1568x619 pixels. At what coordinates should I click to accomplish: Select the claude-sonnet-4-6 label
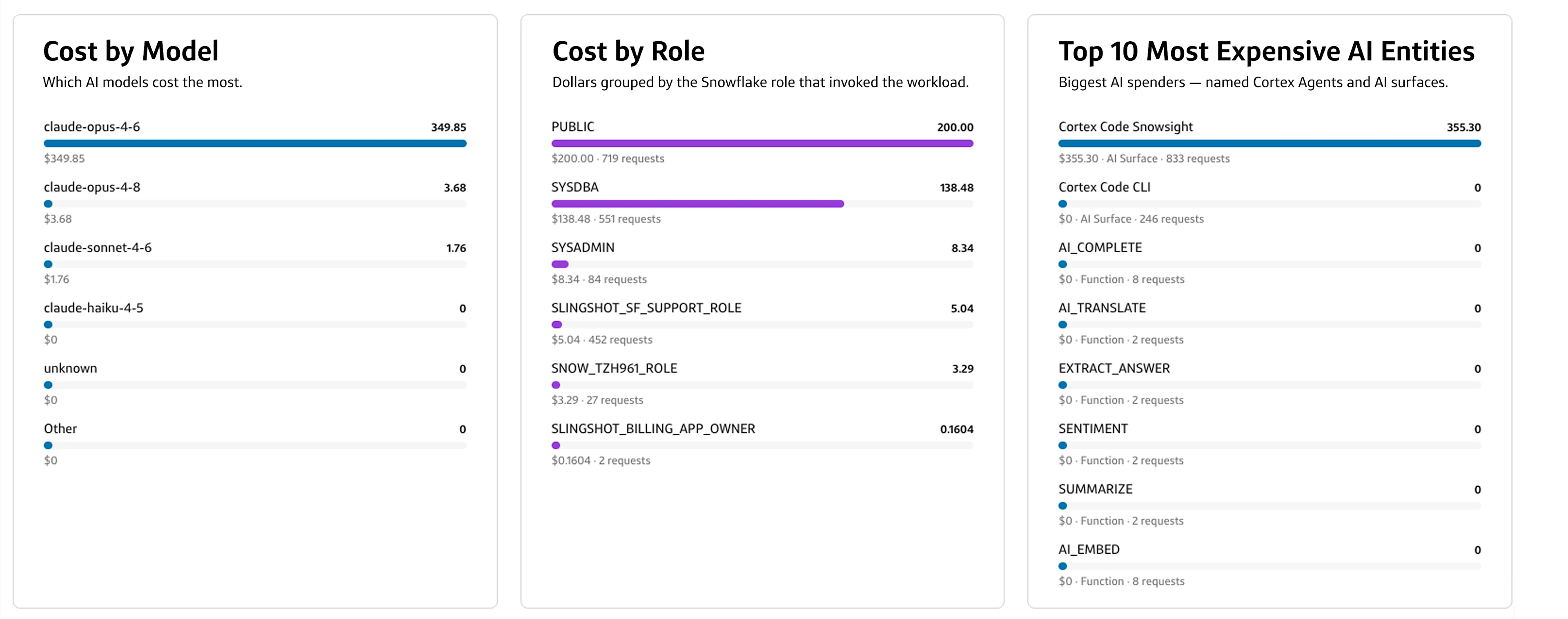(x=98, y=247)
